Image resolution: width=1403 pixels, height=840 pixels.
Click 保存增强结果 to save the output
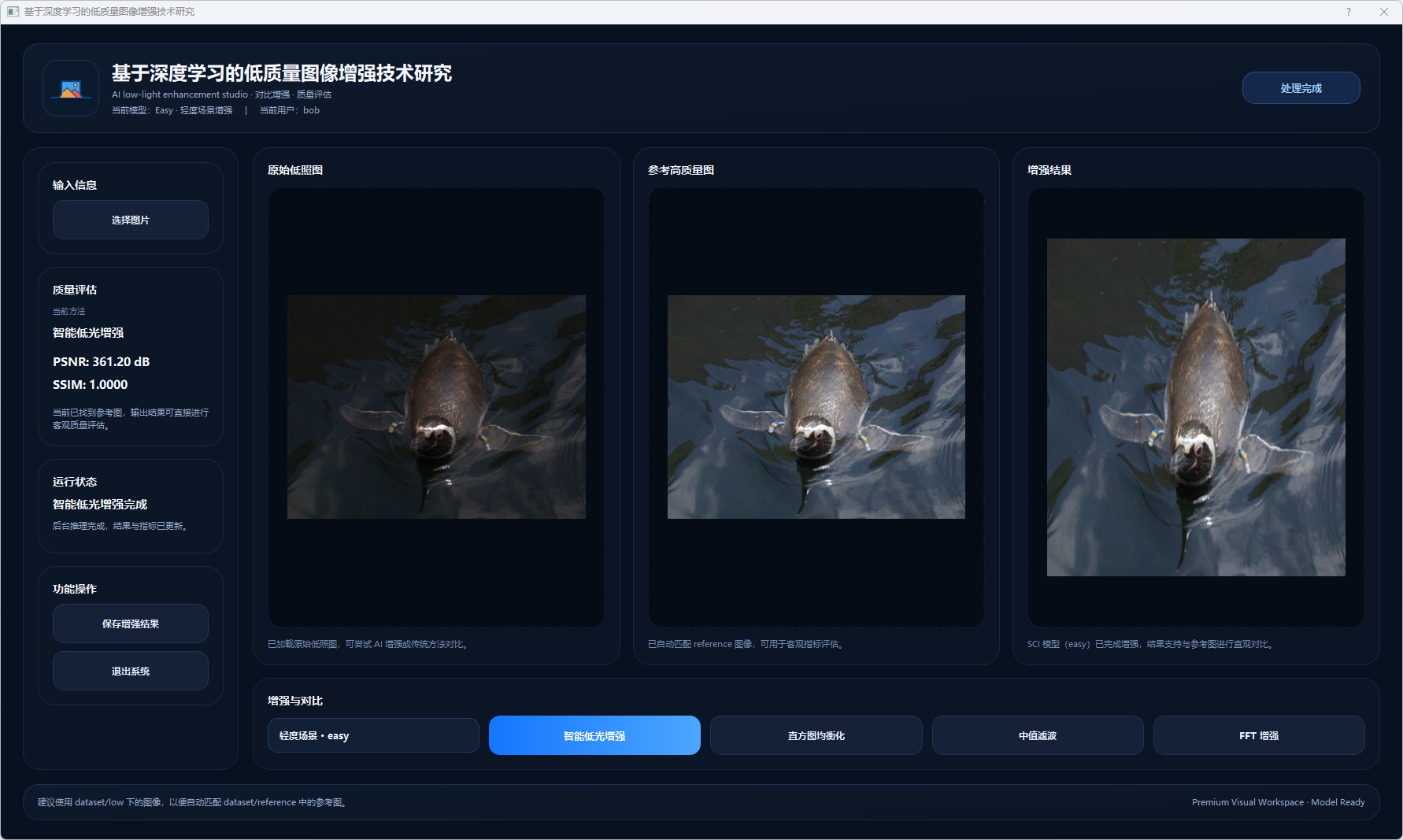tap(131, 624)
